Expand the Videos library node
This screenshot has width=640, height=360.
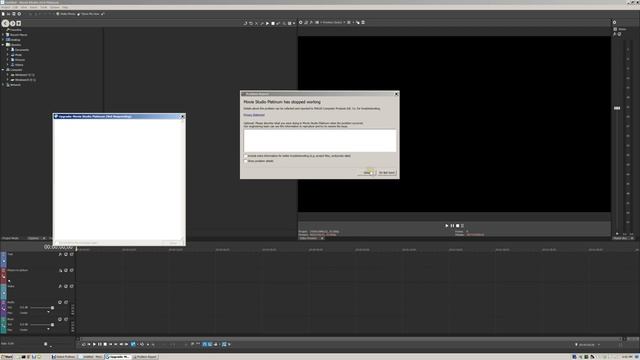point(7,64)
